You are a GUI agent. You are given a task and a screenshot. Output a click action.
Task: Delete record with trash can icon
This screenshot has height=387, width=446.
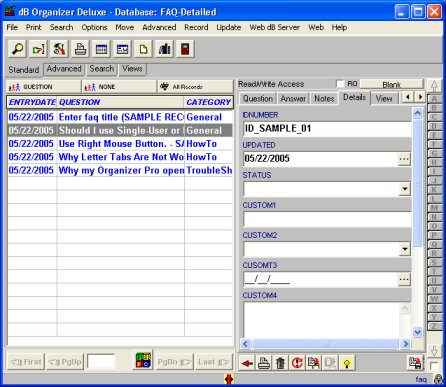(x=280, y=363)
